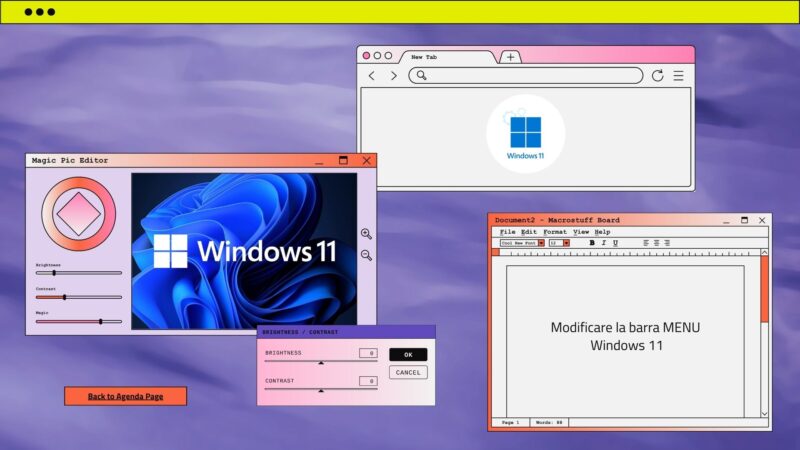Center align text in Macrostuff Board
Viewport: 800px width, 450px height.
click(657, 243)
